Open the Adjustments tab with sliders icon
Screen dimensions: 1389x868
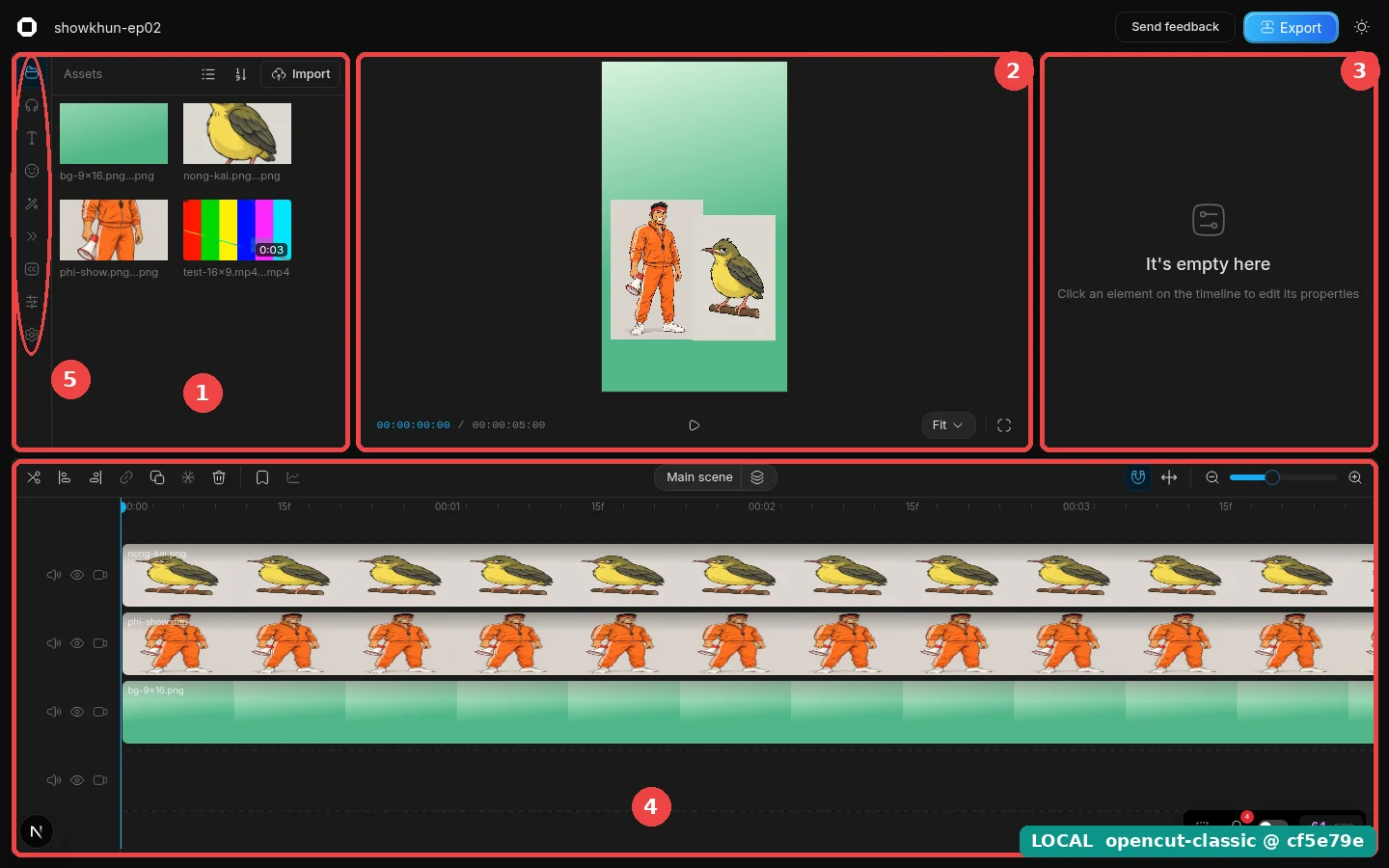[32, 302]
